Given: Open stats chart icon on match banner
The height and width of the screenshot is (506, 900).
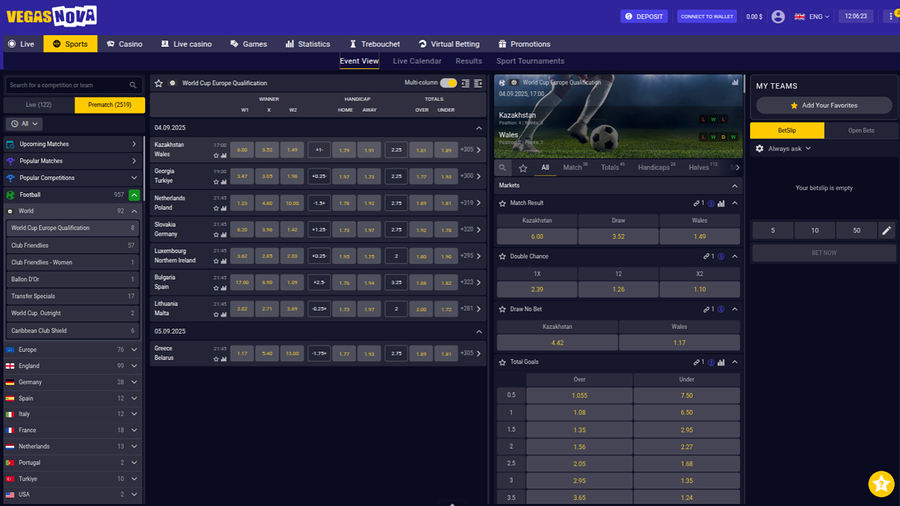Looking at the screenshot, I should coord(735,83).
